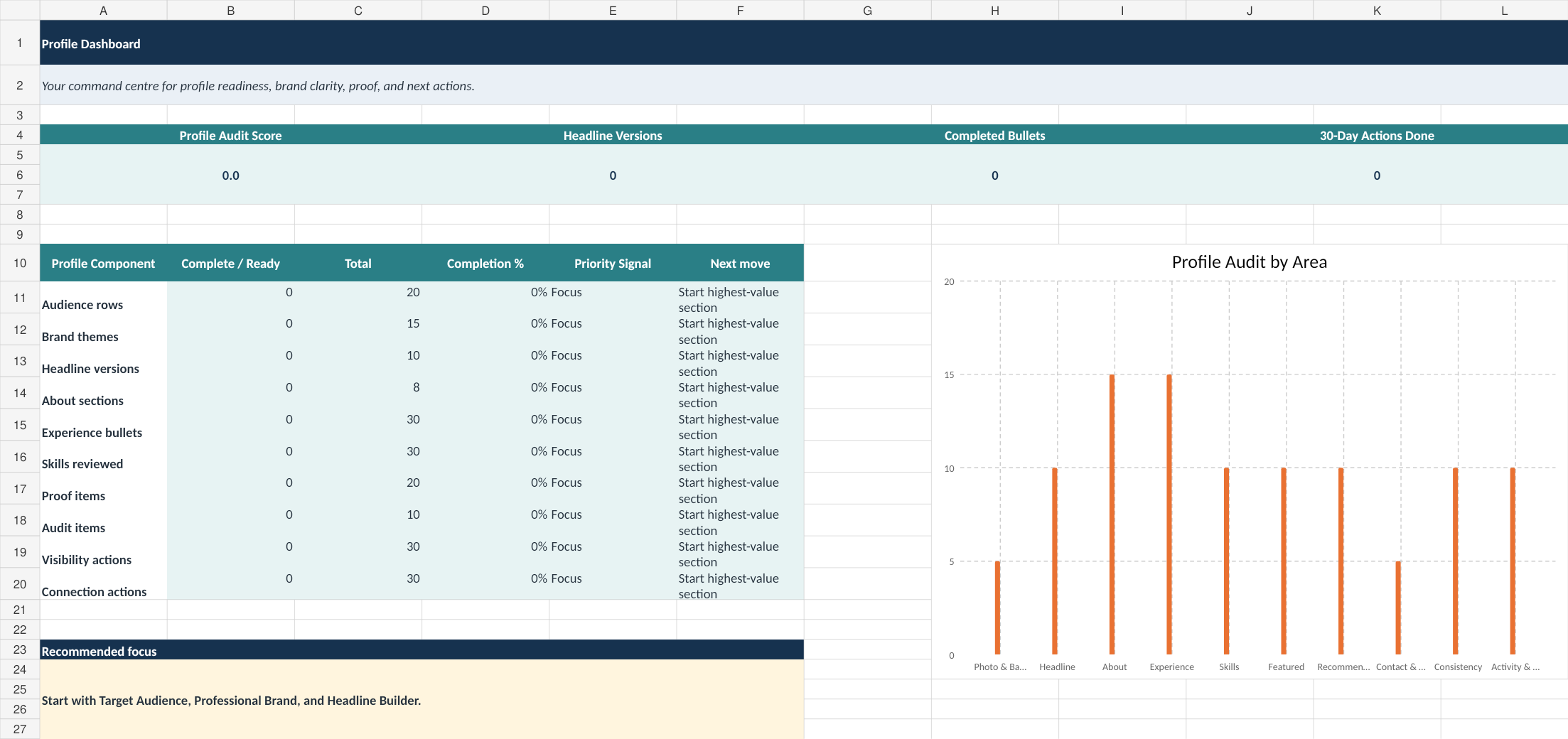This screenshot has width=1568, height=739.
Task: Click the Profile Audit by Area chart title
Action: point(1249,262)
